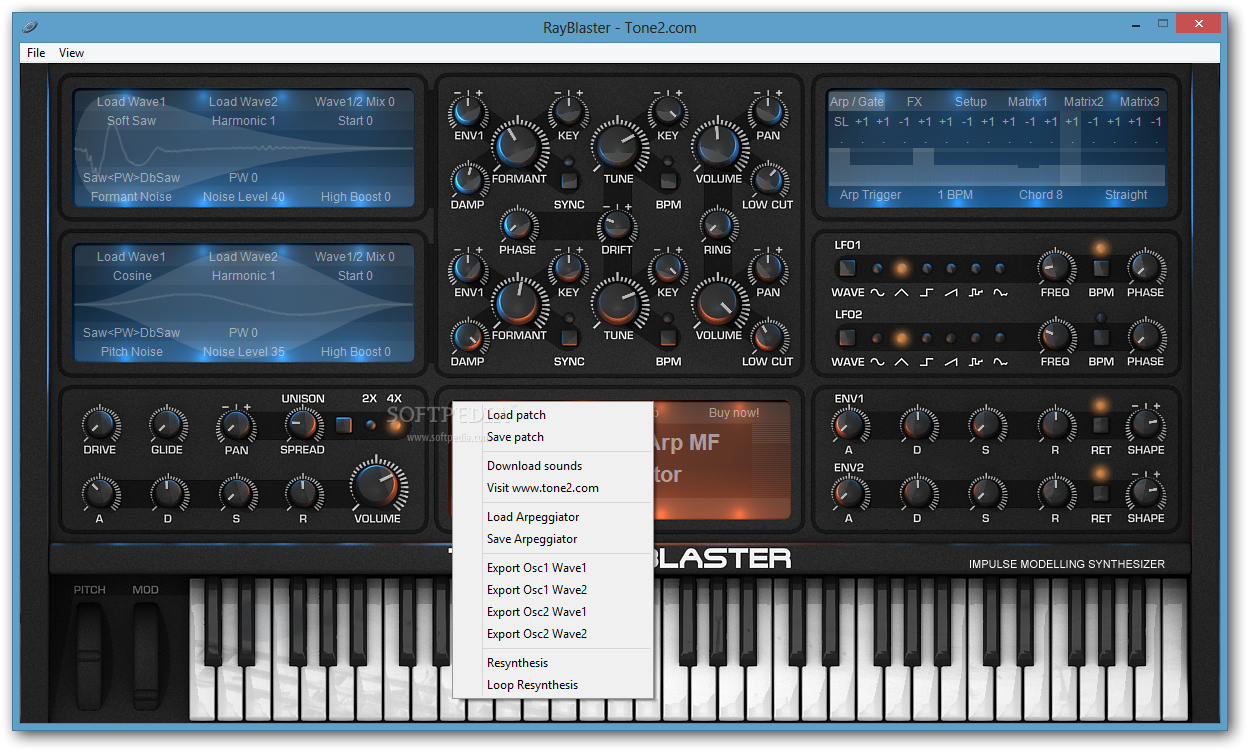The height and width of the screenshot is (751, 1248).
Task: Toggle the LFO1 BPM sync button
Action: click(x=1101, y=268)
